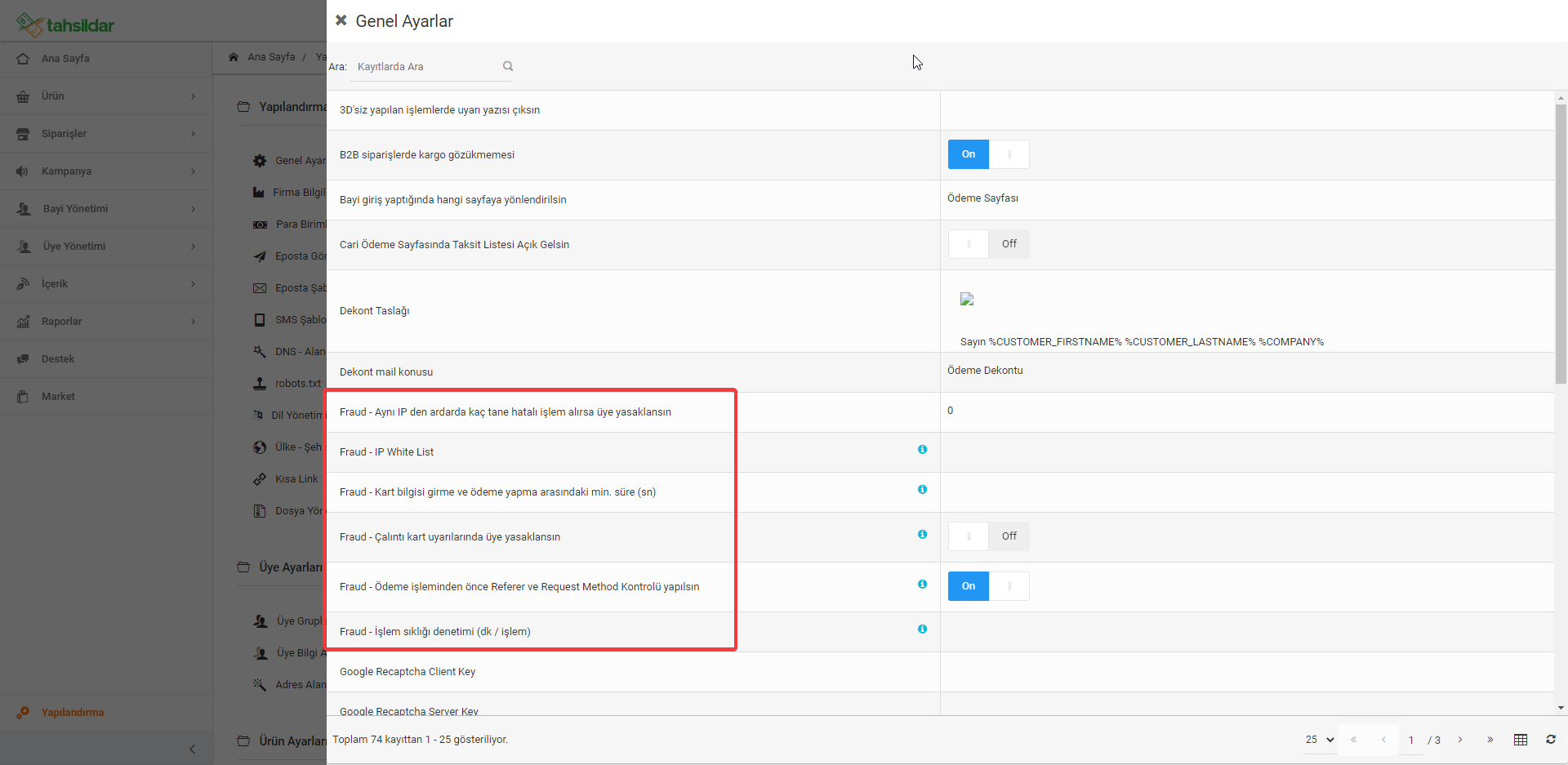Screen dimensions: 1568x765
Task: Click the search magnifier icon
Action: coord(508,66)
